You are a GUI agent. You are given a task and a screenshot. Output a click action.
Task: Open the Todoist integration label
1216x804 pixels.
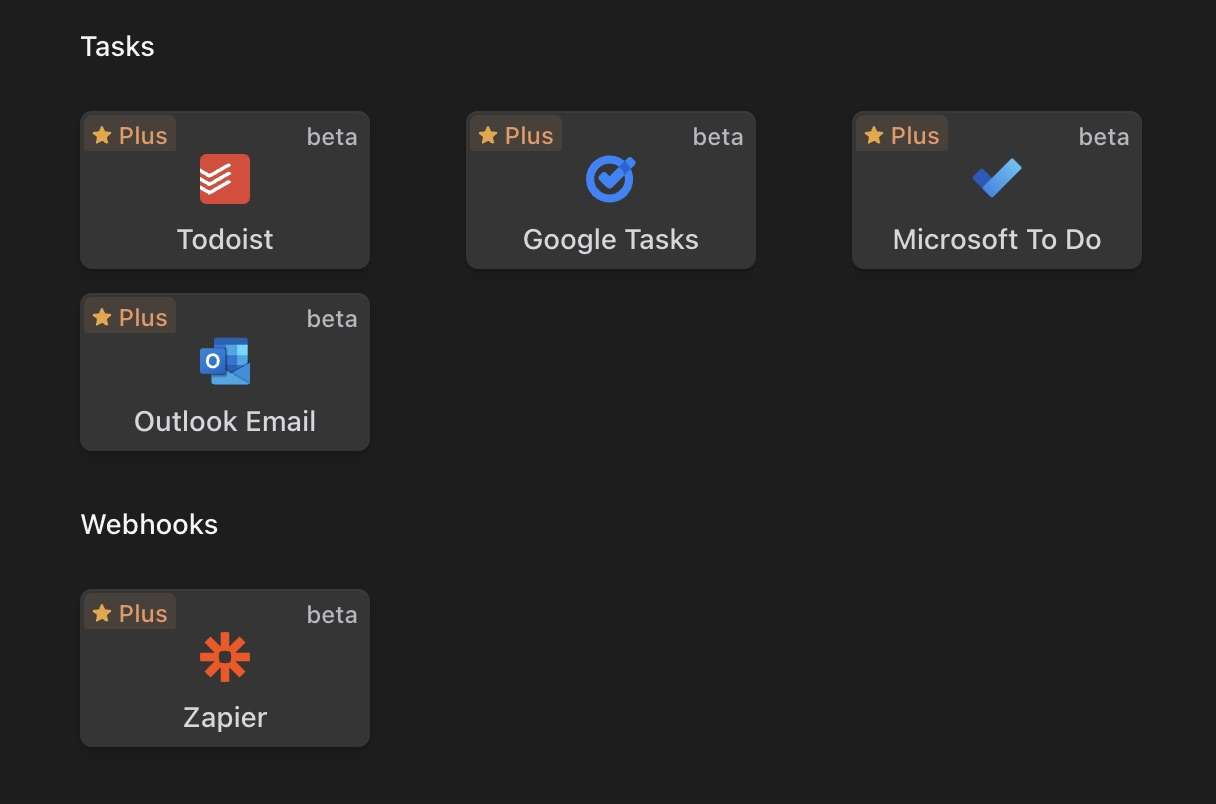tap(225, 240)
